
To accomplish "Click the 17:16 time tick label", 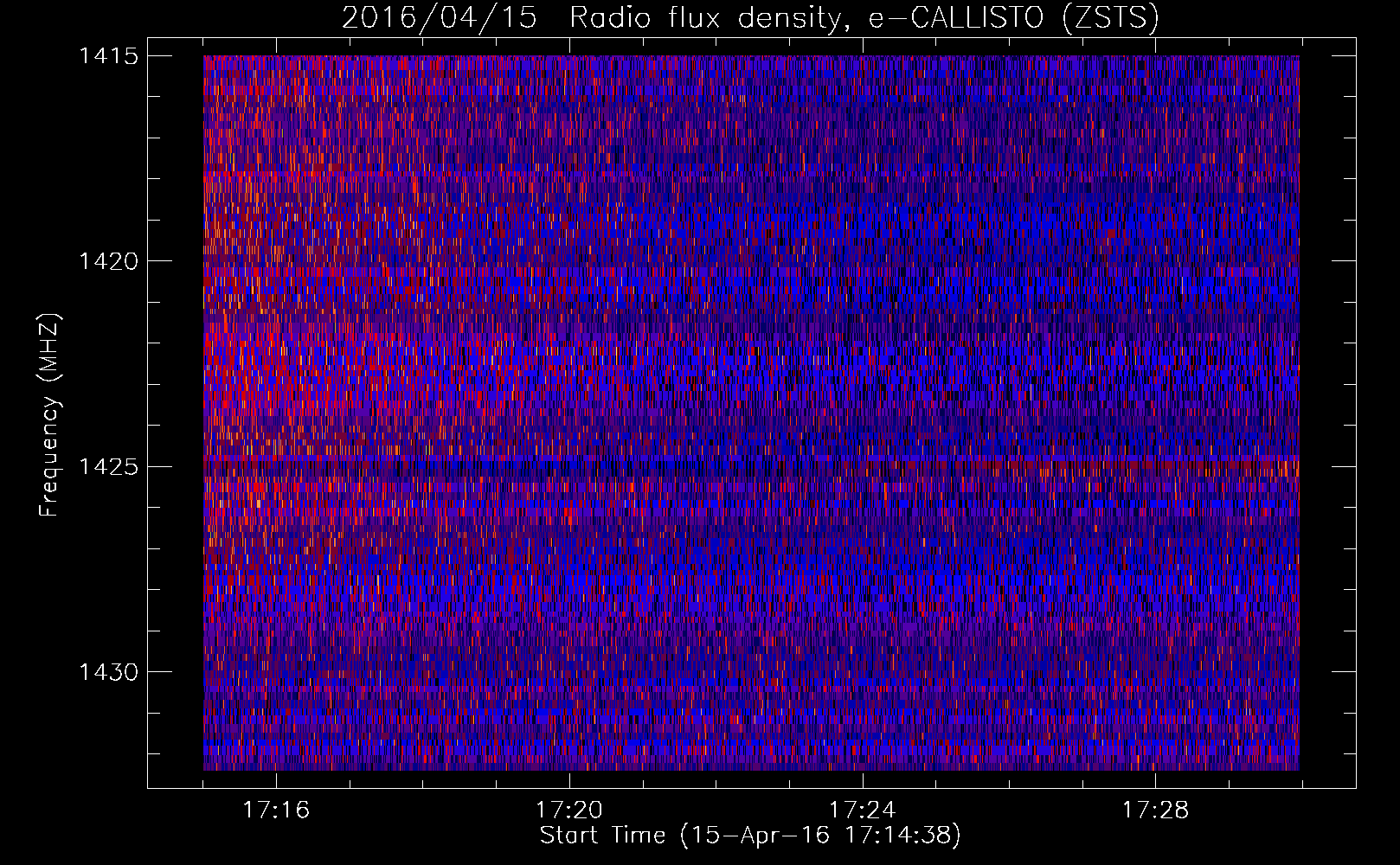I will pos(276,810).
